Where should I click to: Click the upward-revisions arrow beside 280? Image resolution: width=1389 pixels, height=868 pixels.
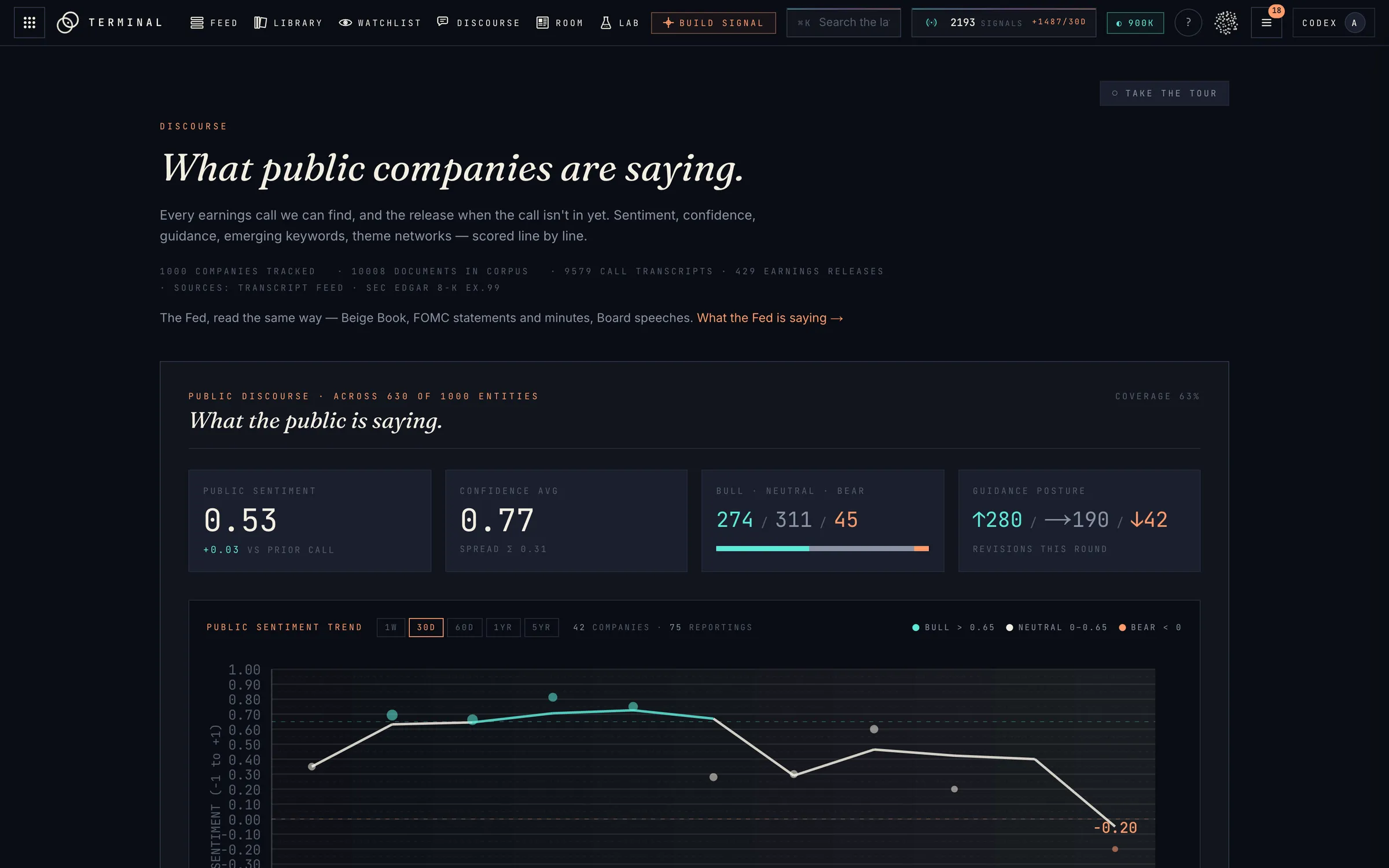978,520
